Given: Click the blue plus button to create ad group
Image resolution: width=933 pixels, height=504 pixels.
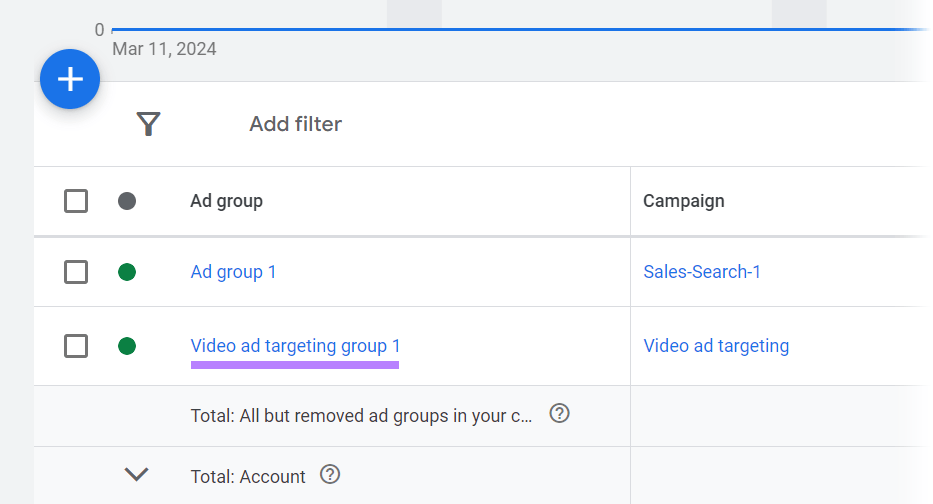Looking at the screenshot, I should coord(70,79).
